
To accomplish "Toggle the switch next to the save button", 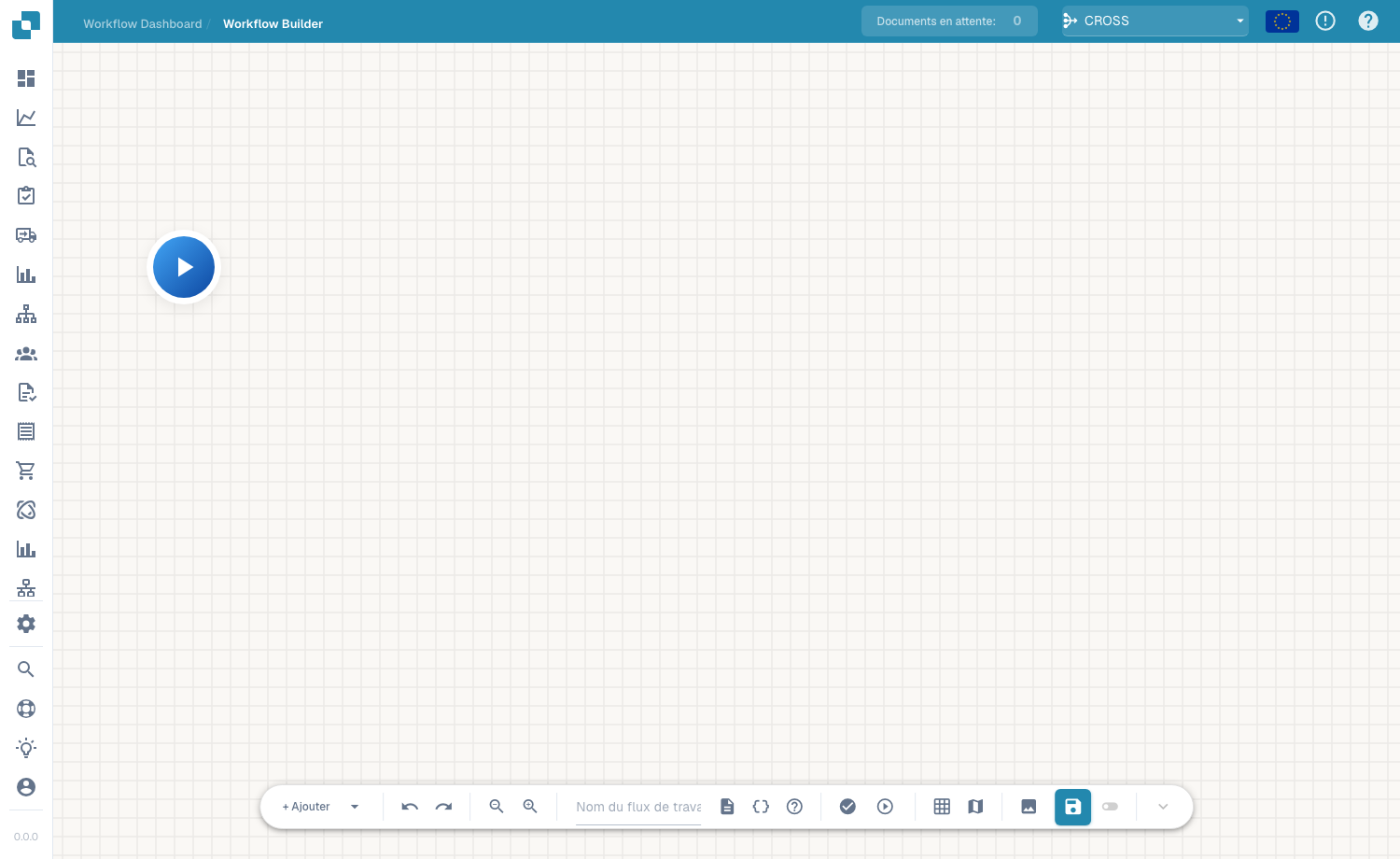I will (x=1110, y=807).
